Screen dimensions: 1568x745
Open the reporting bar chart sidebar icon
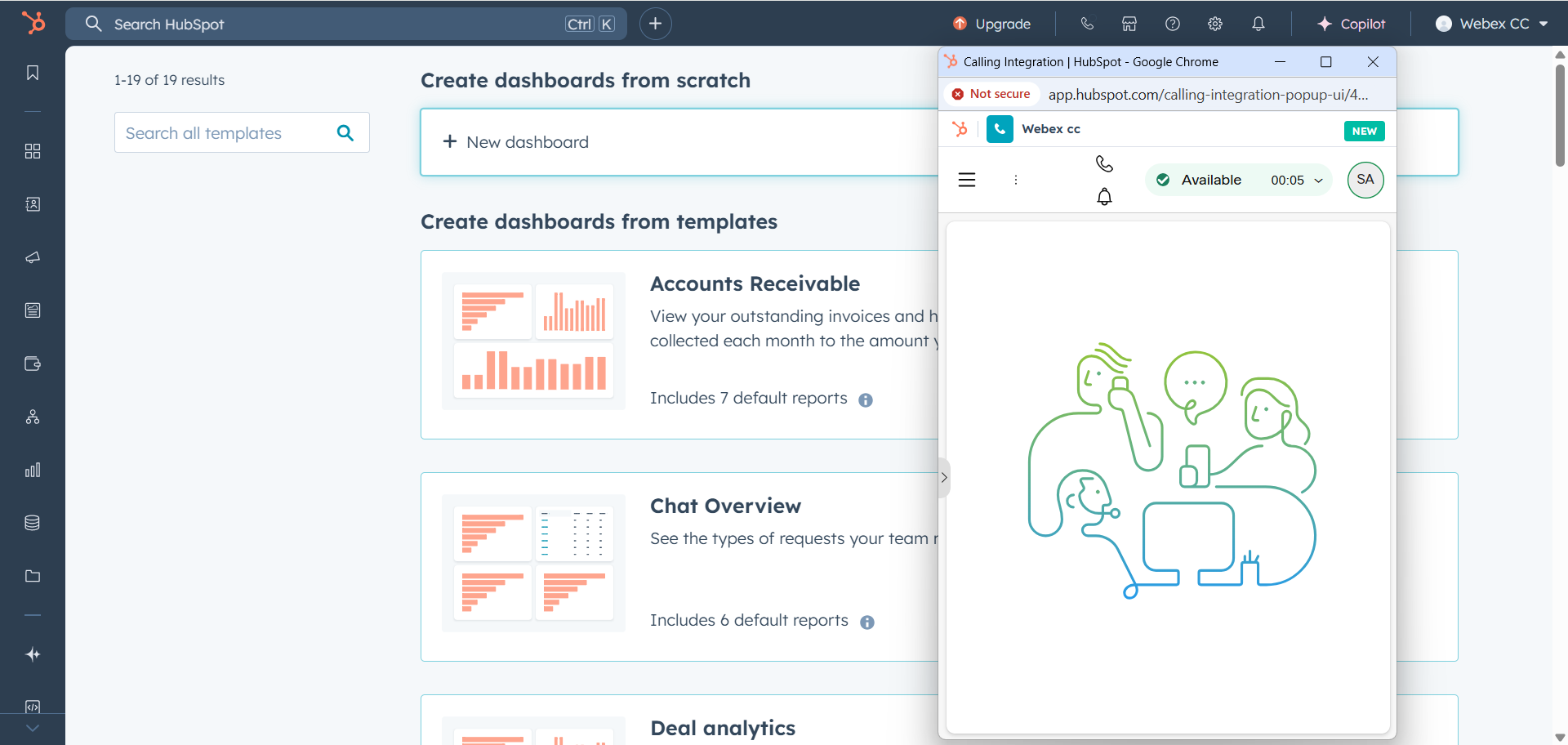pyautogui.click(x=33, y=470)
